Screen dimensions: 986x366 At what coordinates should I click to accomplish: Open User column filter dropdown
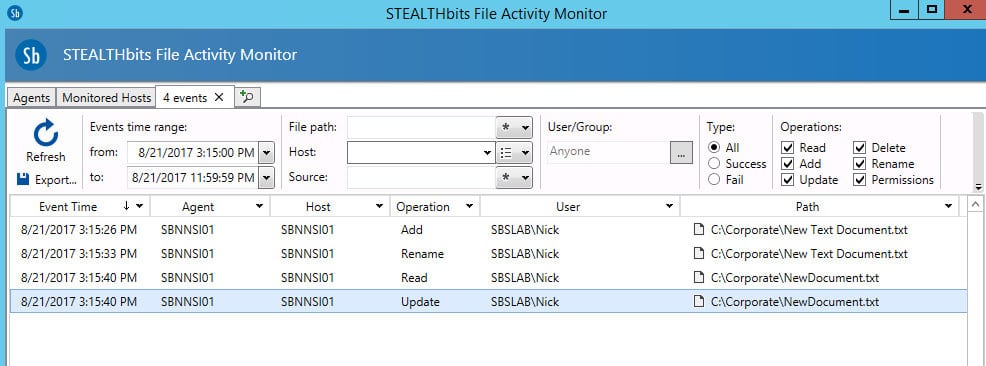[669, 206]
